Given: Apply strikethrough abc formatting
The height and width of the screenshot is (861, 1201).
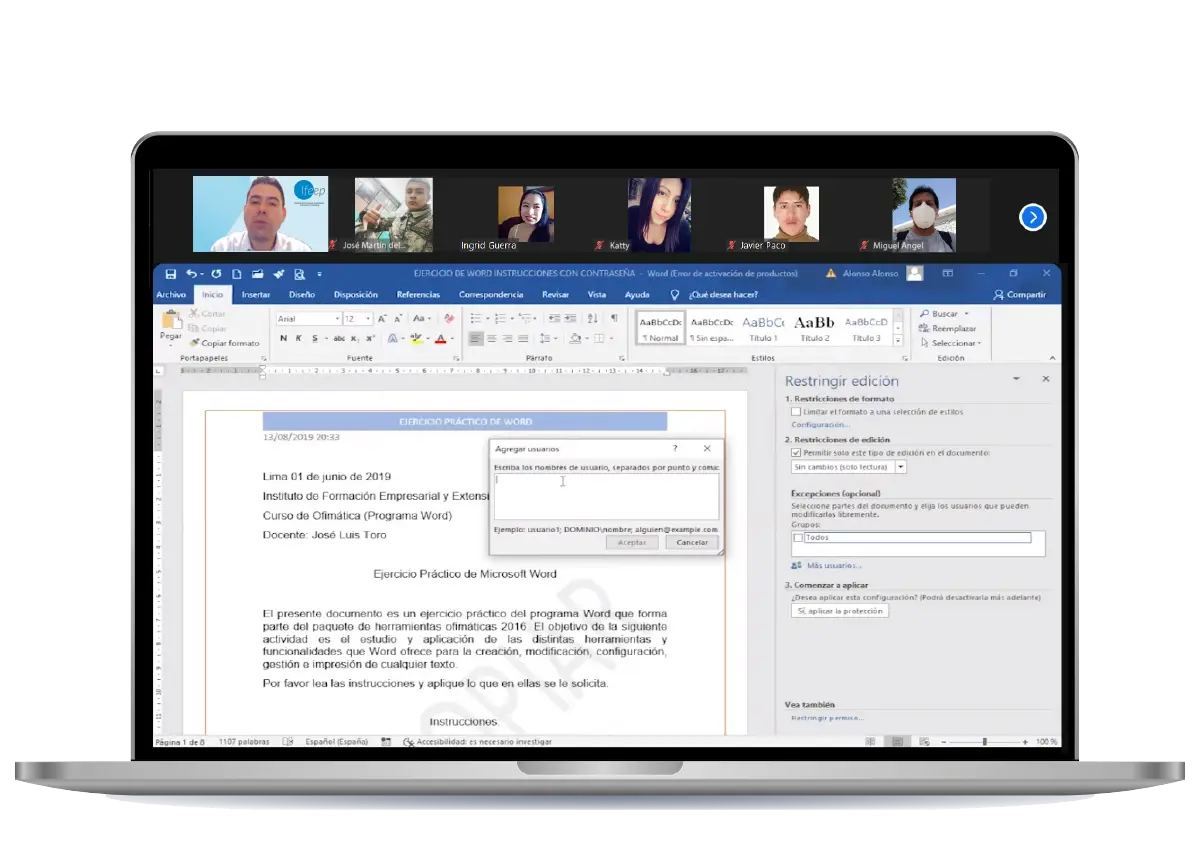Looking at the screenshot, I should (341, 339).
